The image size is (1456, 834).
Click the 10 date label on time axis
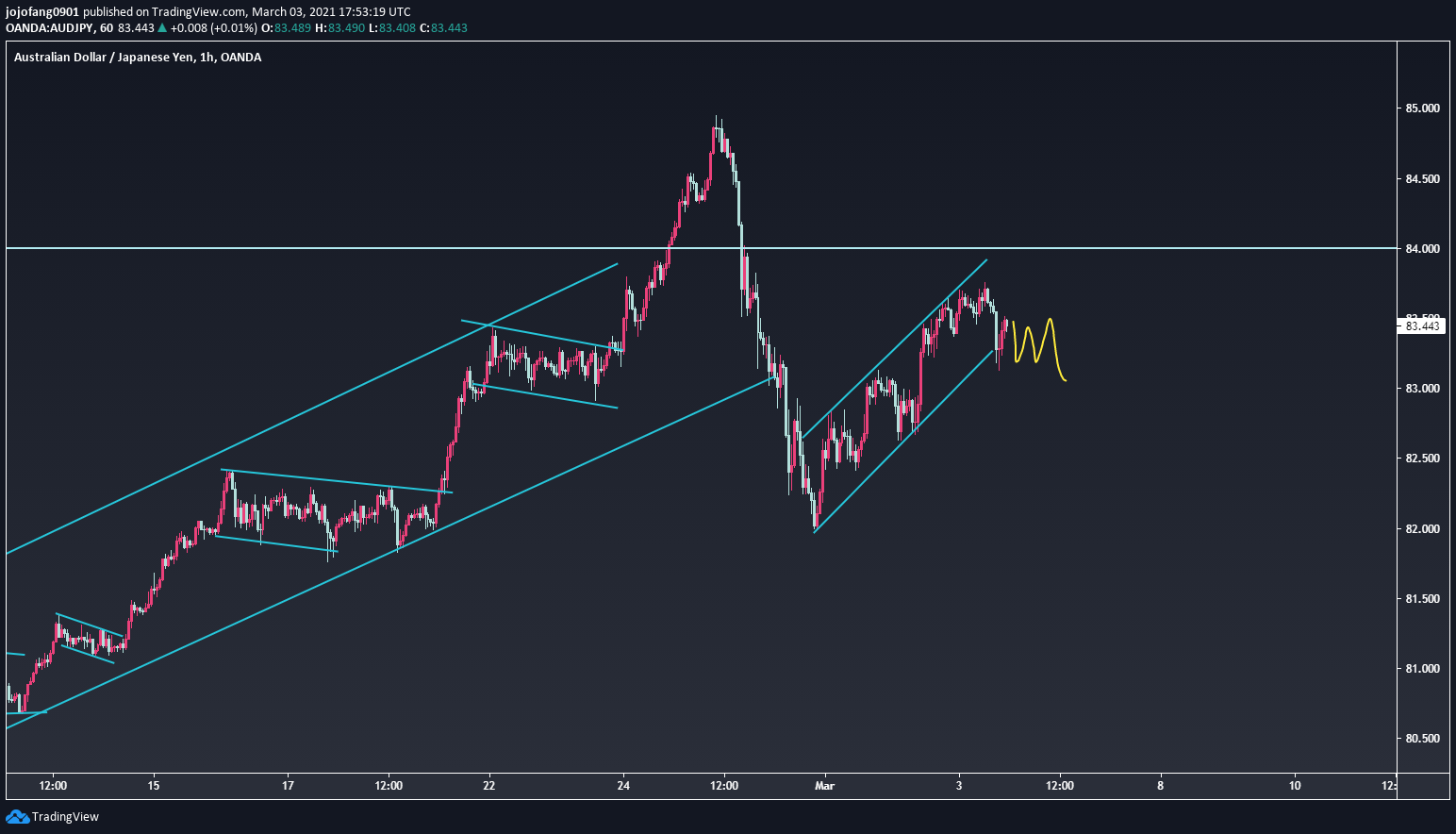(1295, 786)
